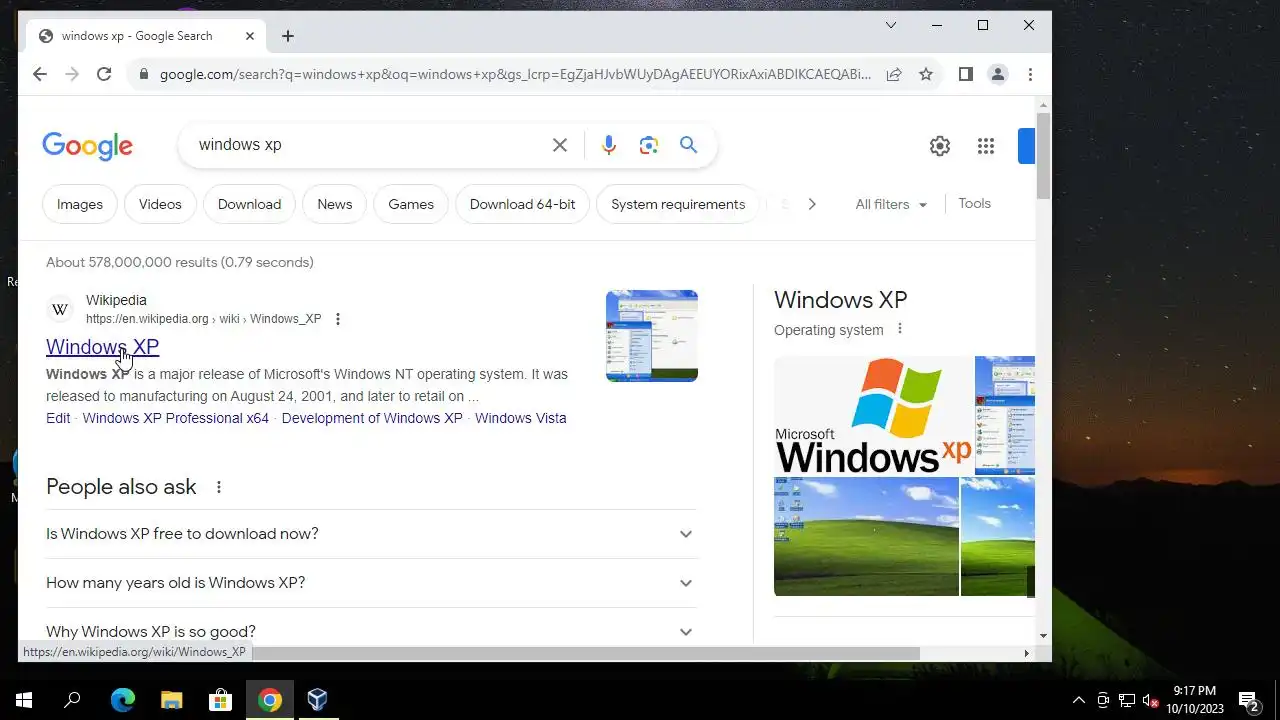Open Microsoft Store from taskbar

click(x=220, y=700)
